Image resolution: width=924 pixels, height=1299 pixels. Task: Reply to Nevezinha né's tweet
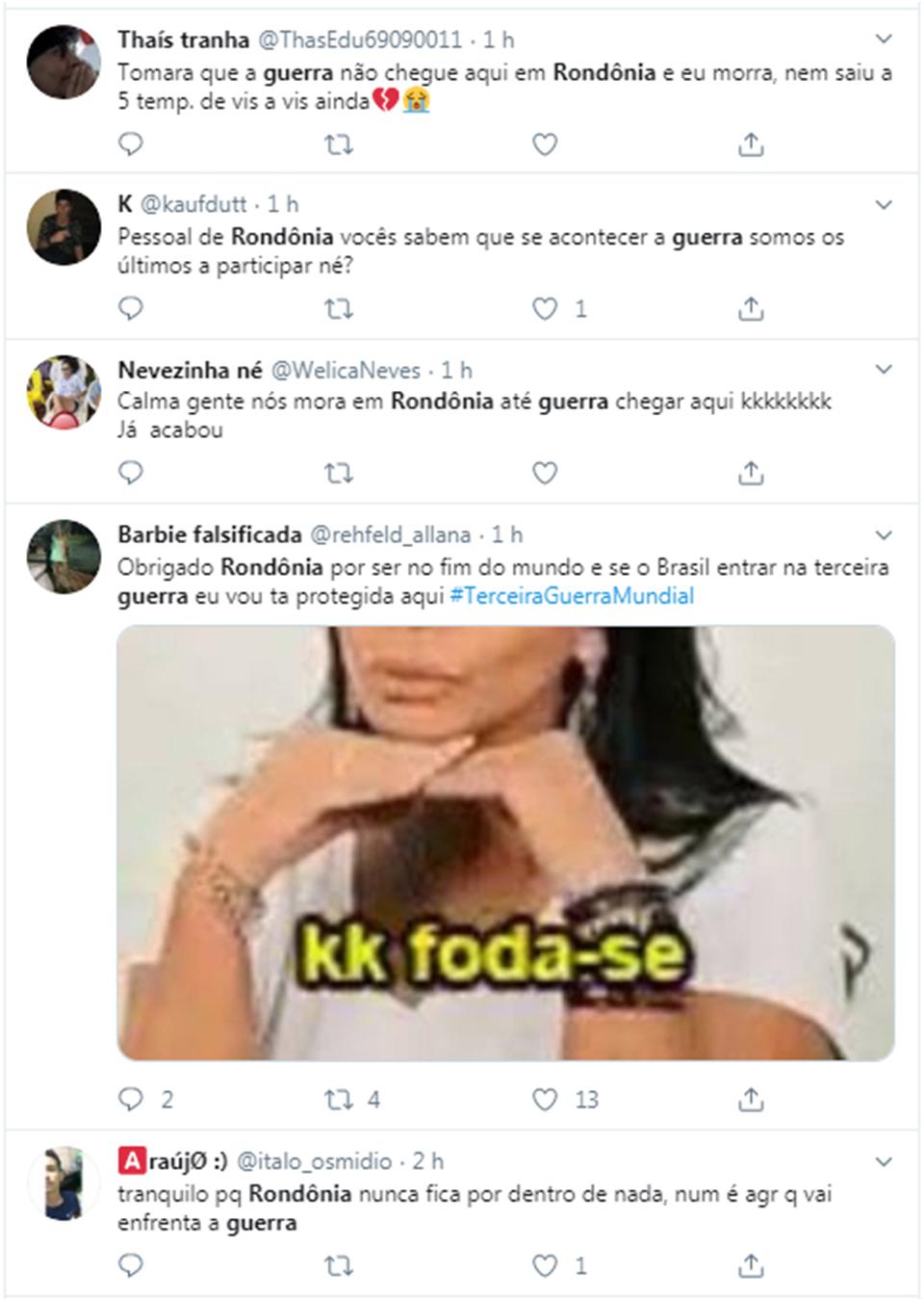[x=130, y=473]
